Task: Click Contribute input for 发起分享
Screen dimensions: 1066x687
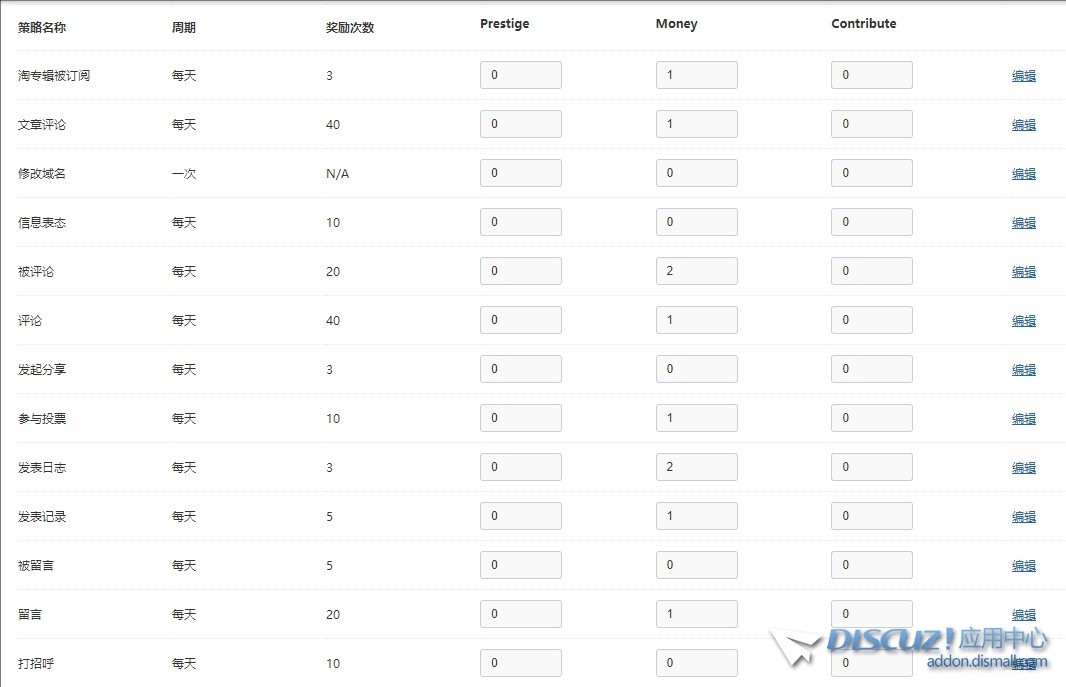Action: [871, 369]
